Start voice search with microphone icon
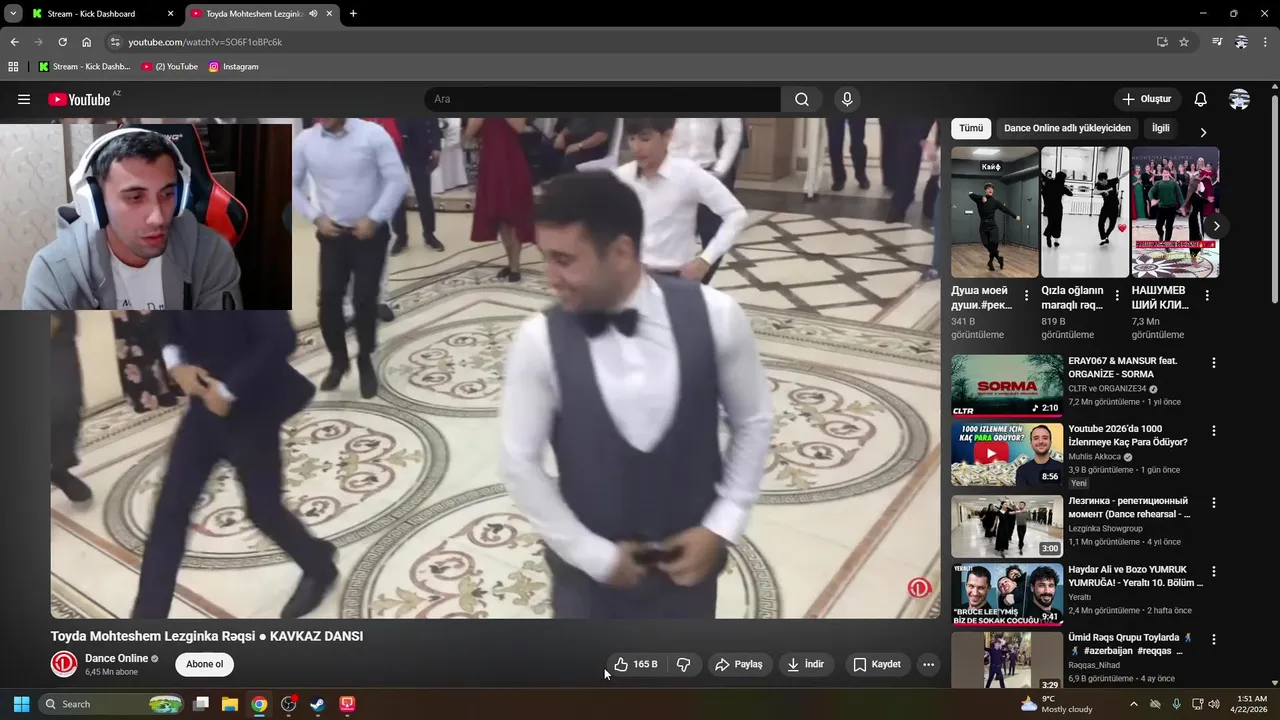 tap(847, 99)
